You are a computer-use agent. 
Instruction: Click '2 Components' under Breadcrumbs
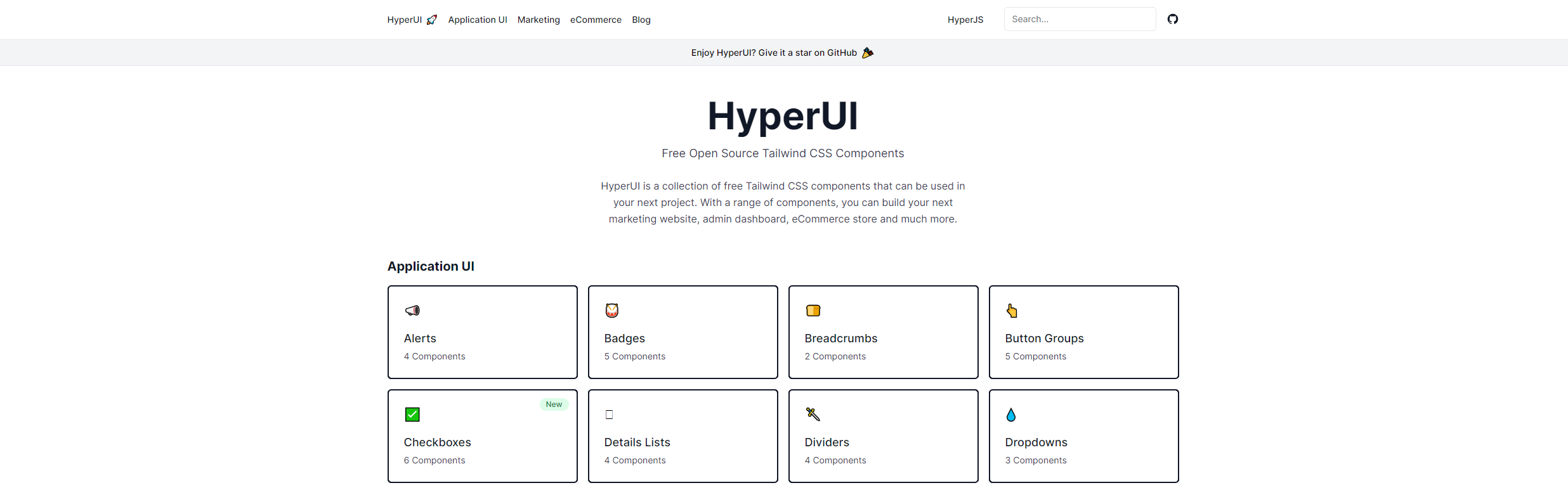coord(835,356)
